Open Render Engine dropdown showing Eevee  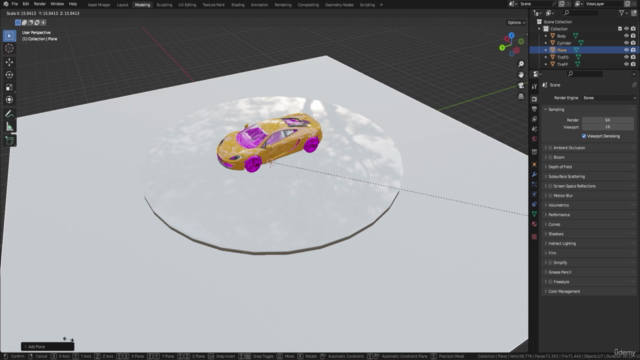tap(609, 98)
